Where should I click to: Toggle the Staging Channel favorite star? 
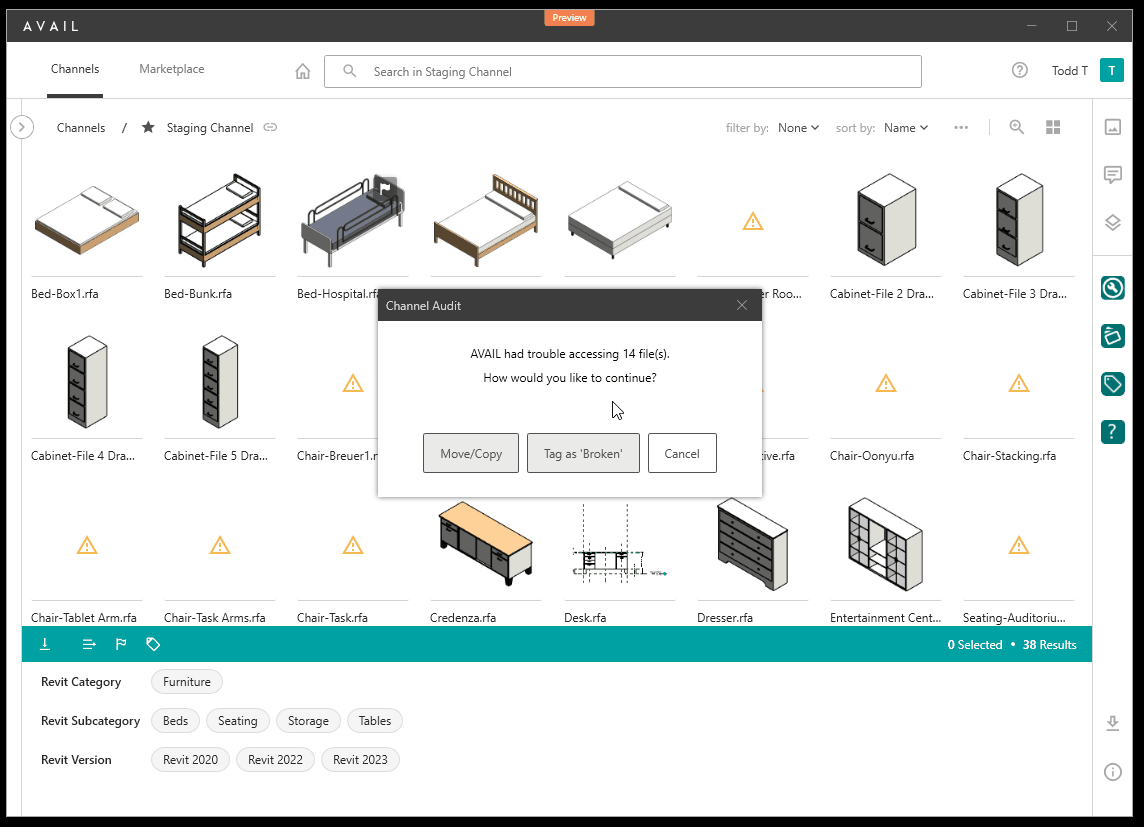148,128
